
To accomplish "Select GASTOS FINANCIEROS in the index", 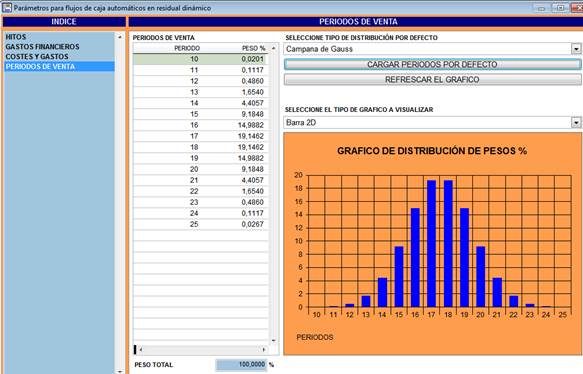I will pos(42,46).
